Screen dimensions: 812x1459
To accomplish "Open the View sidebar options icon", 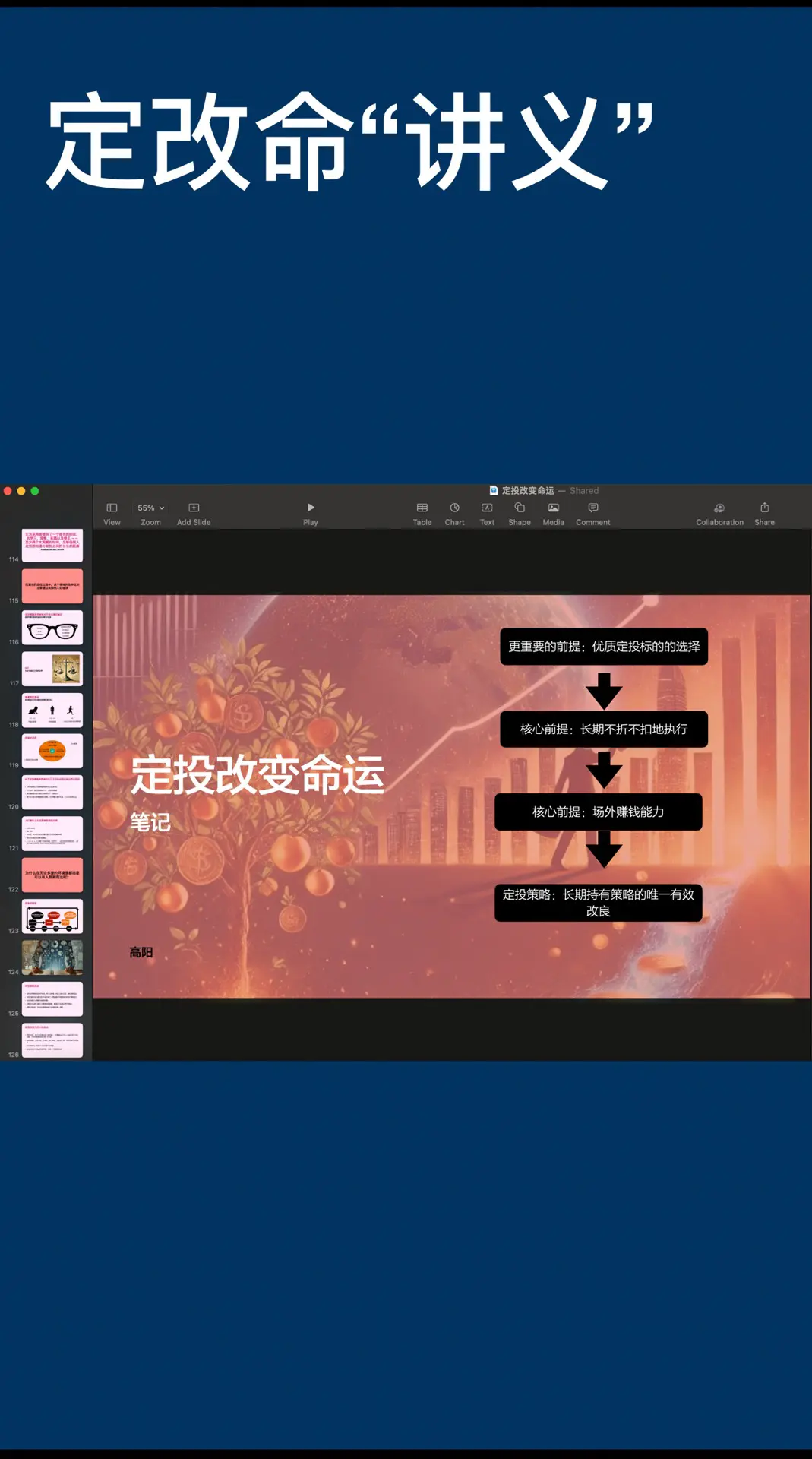I will point(112,508).
